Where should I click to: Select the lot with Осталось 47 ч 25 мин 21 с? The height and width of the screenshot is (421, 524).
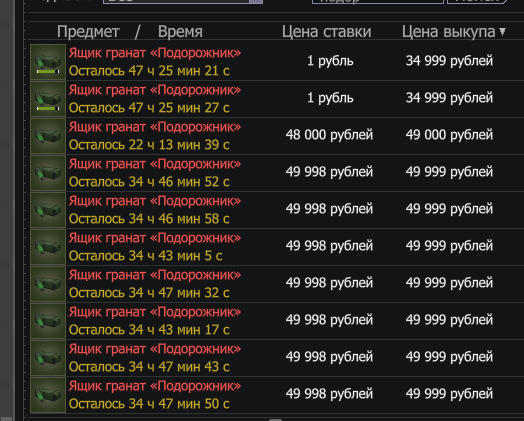point(276,62)
